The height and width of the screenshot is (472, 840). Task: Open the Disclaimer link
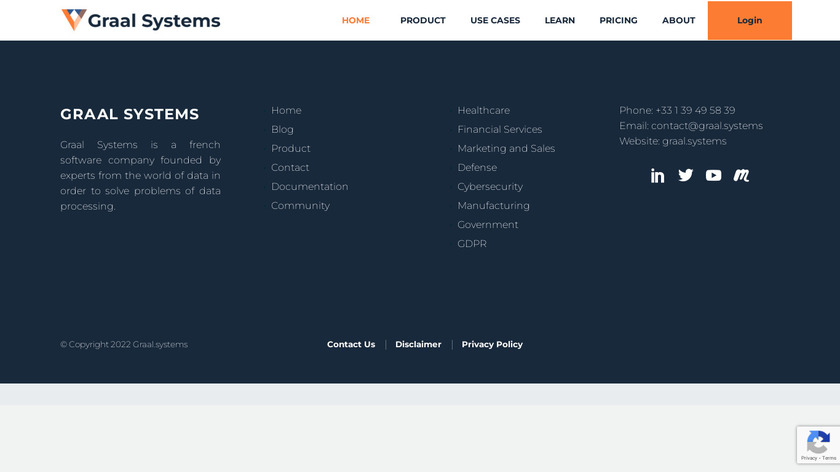click(418, 344)
